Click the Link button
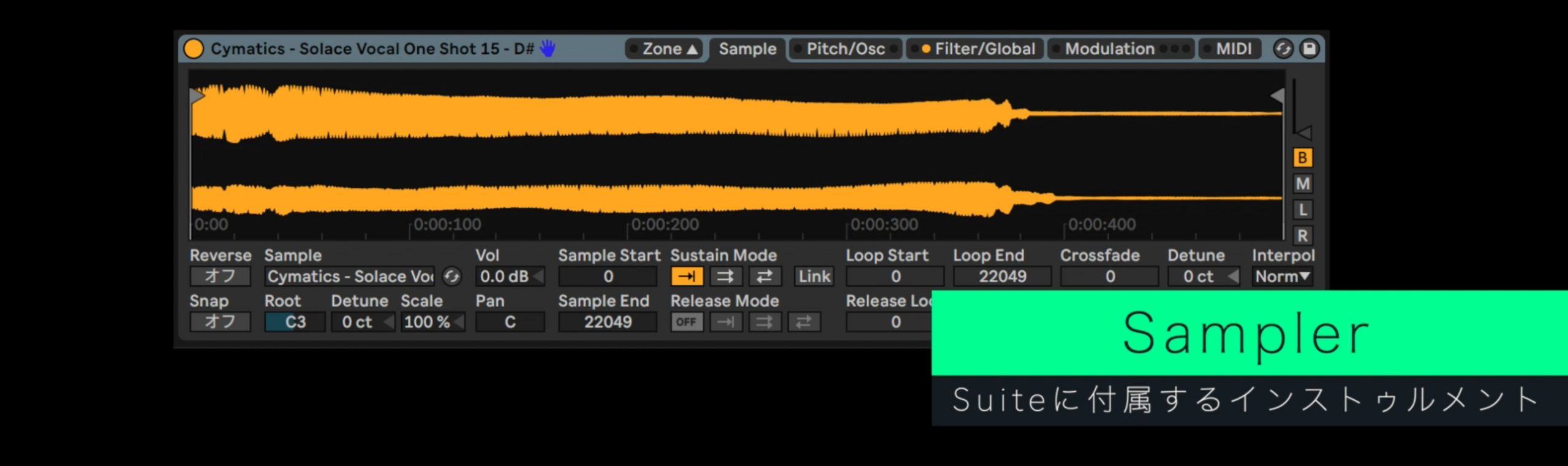 click(814, 277)
